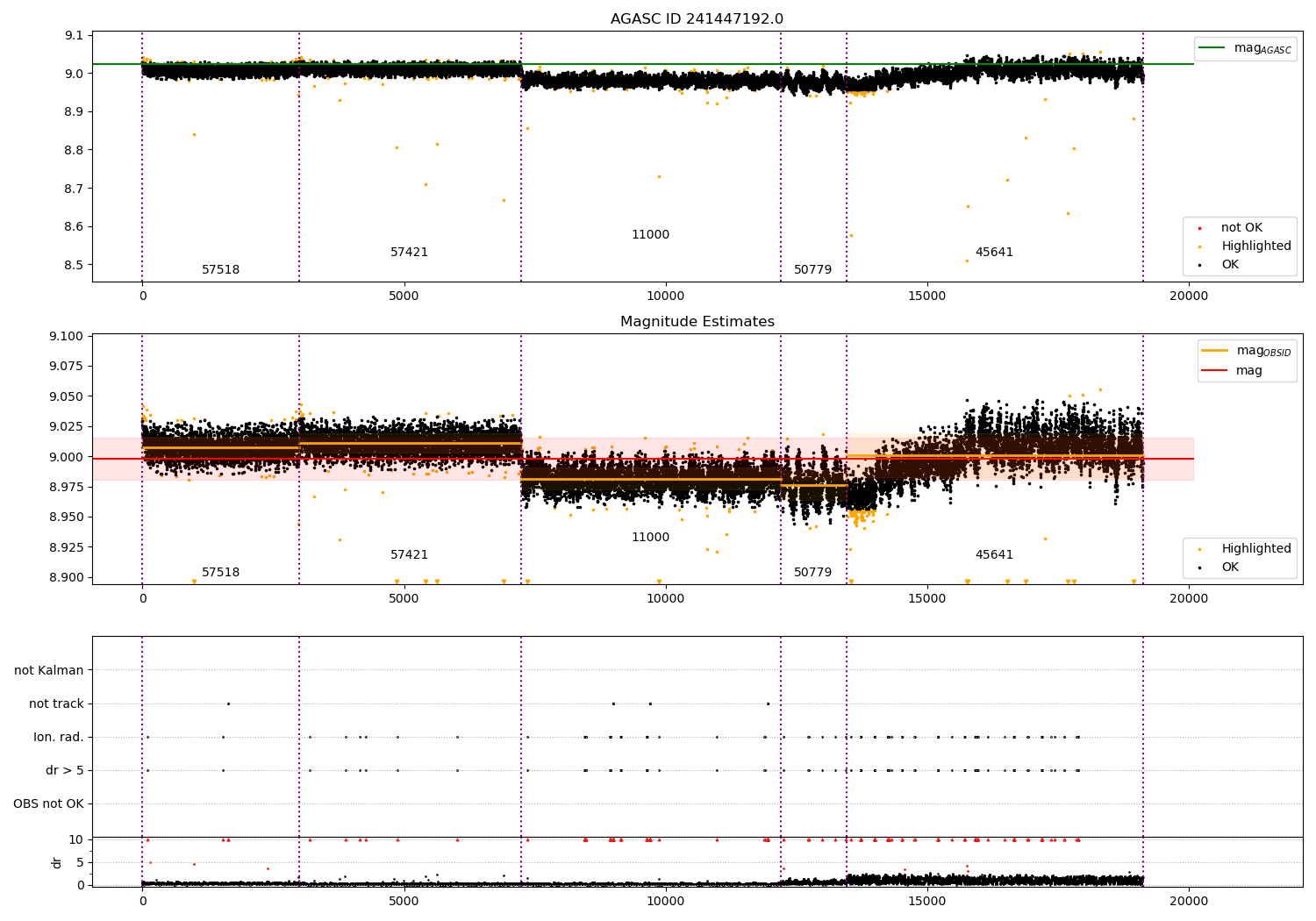1316x921 pixels.
Task: Click the "9.050" y-axis tick label
Action: coord(67,396)
